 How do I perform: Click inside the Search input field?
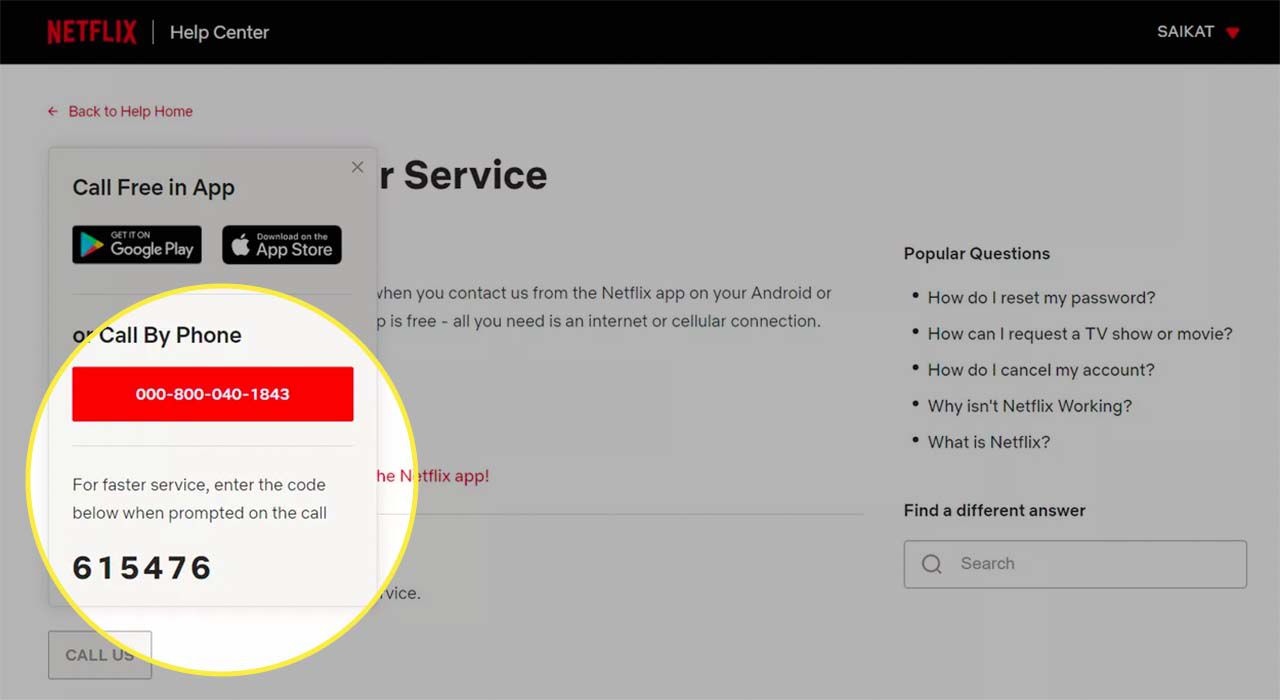point(1075,563)
